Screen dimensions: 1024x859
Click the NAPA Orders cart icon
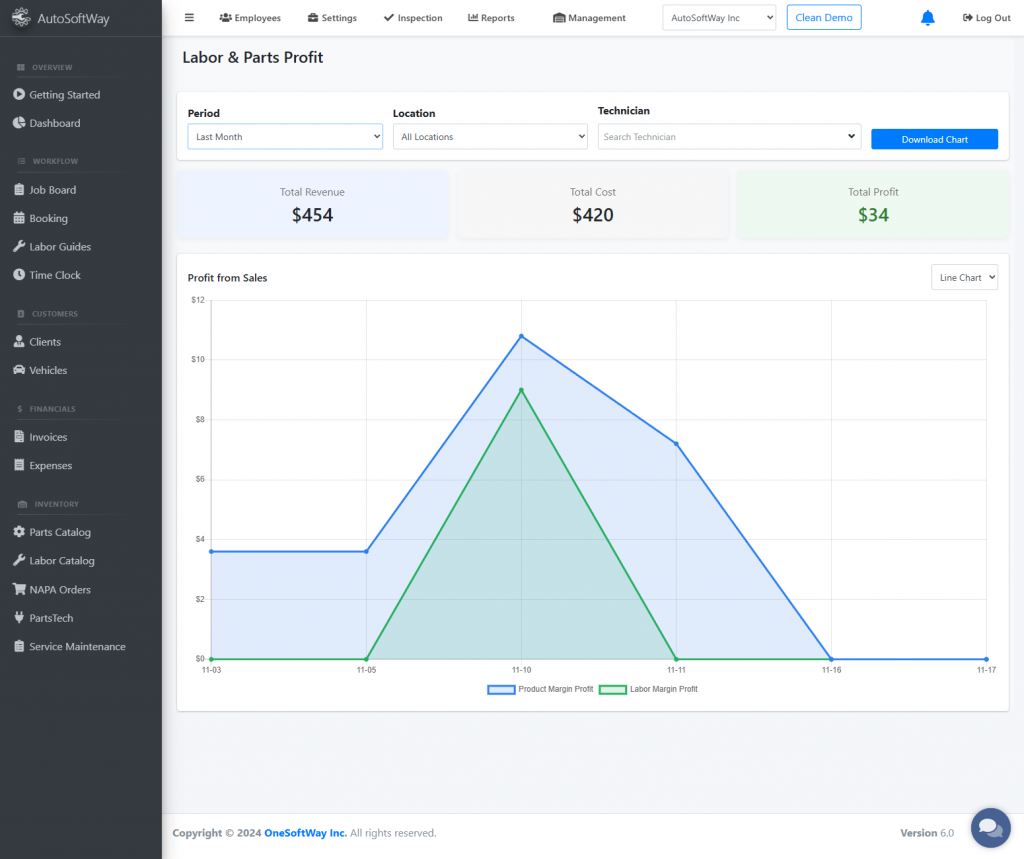(19, 590)
